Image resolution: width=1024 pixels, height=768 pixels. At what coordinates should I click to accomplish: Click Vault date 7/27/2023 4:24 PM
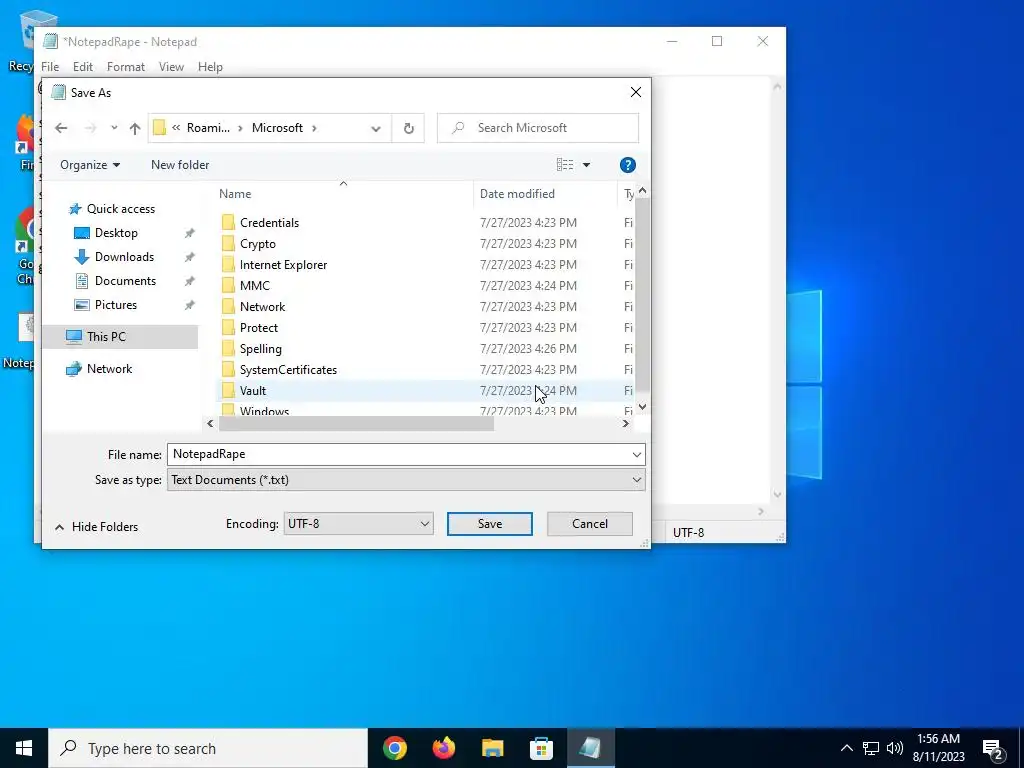(528, 391)
